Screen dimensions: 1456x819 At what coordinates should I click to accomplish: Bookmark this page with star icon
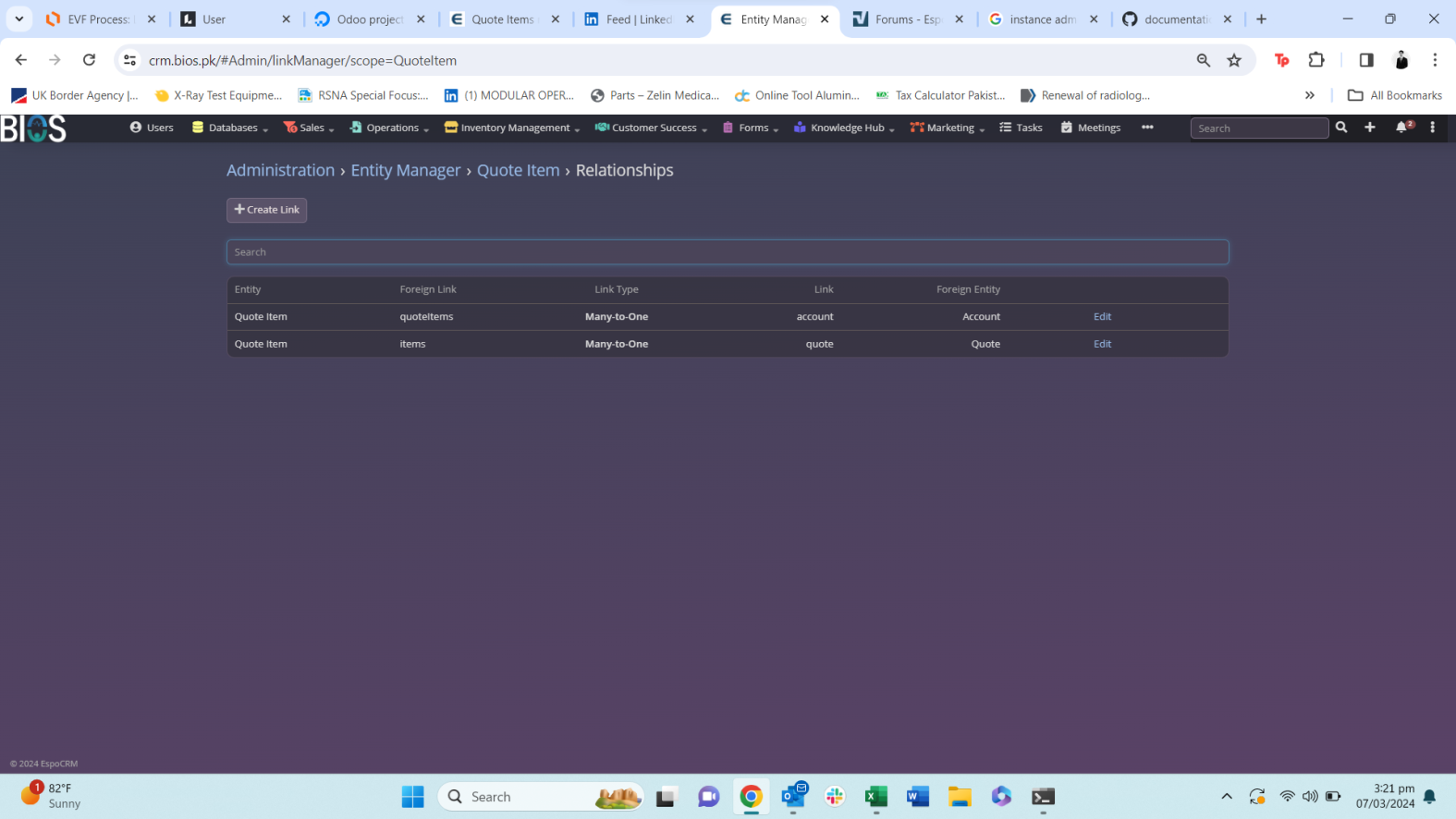[1234, 60]
